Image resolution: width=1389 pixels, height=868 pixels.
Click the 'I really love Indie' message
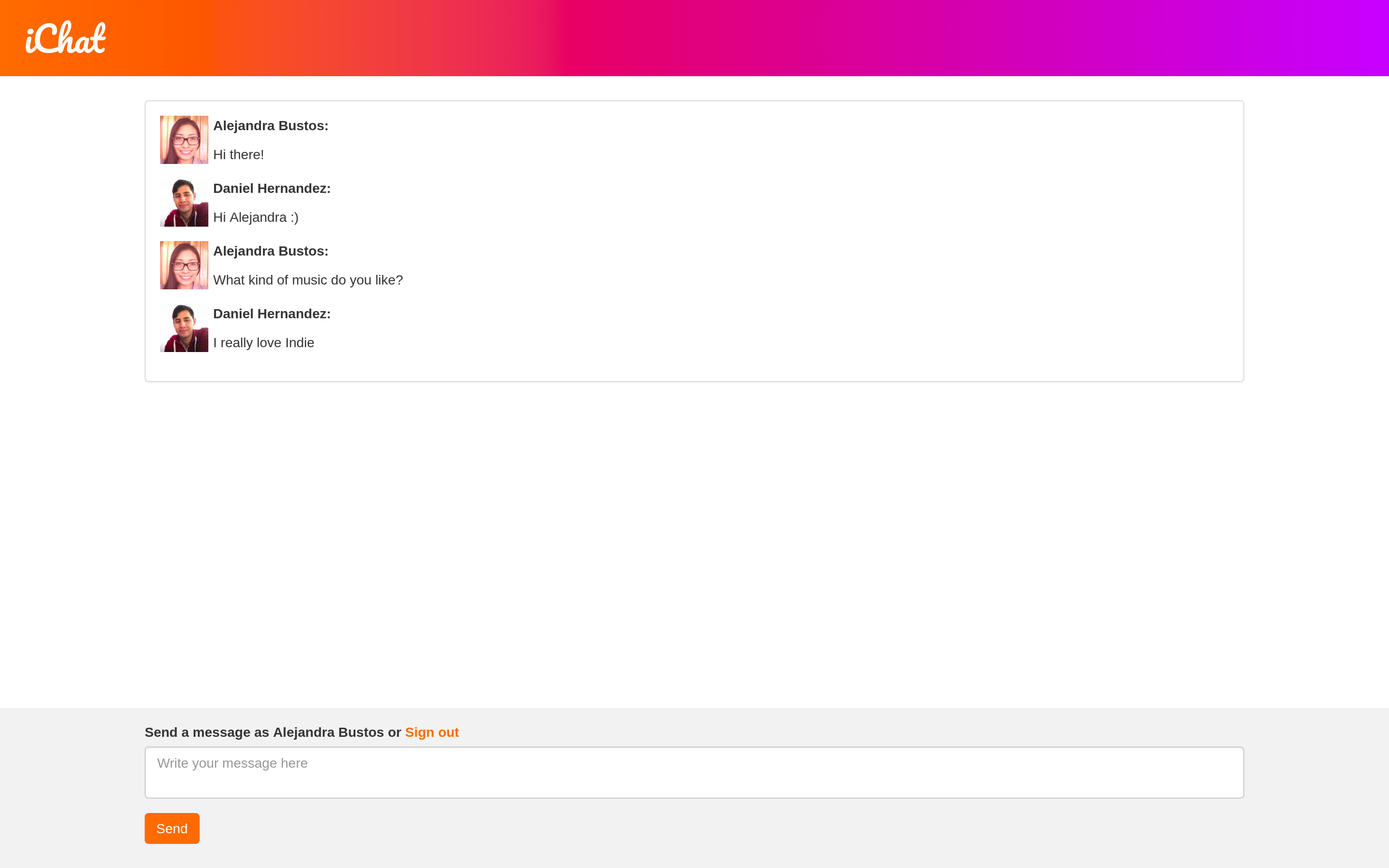(x=263, y=343)
